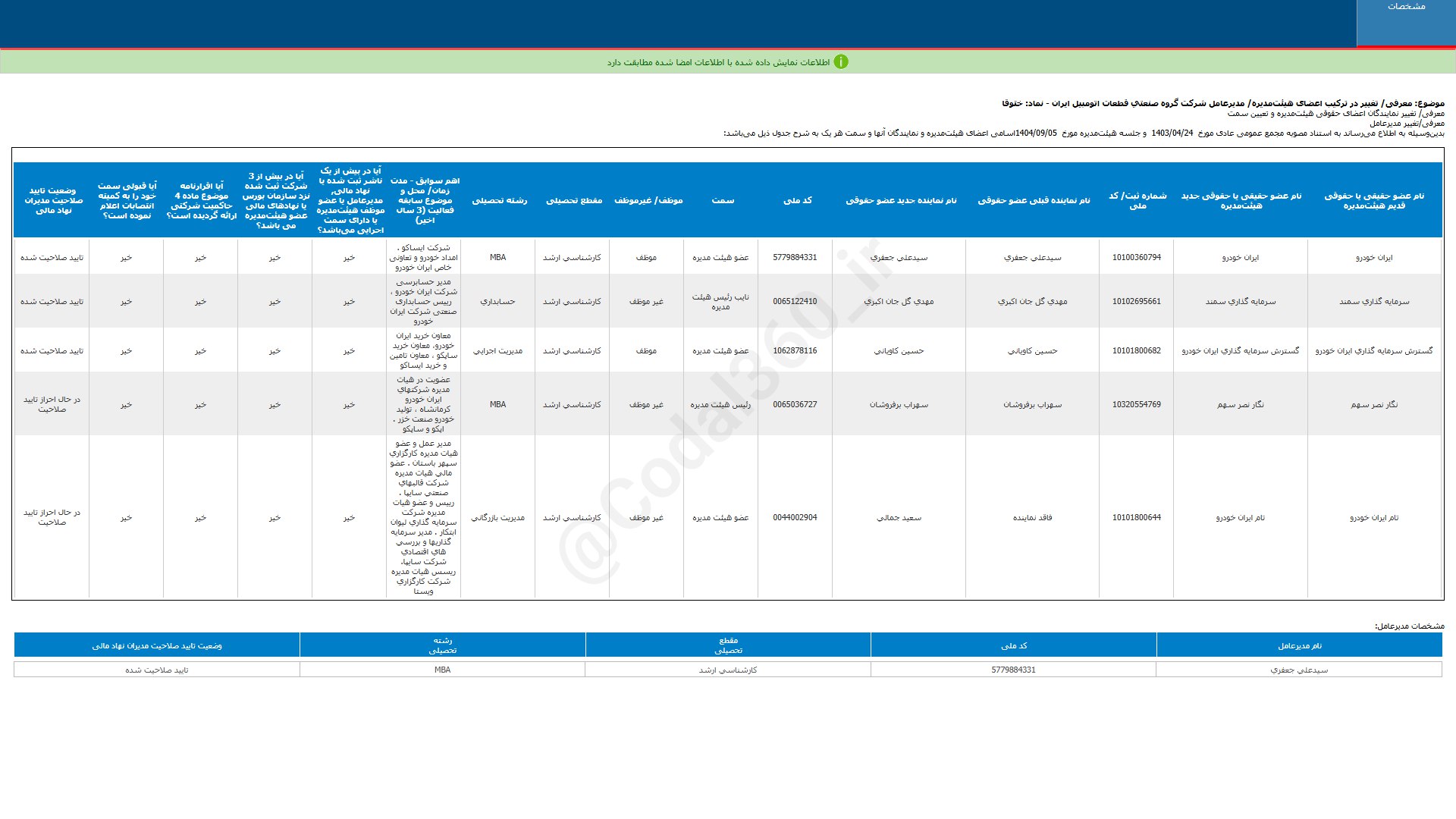Click the green info icon in notification bar

click(840, 62)
